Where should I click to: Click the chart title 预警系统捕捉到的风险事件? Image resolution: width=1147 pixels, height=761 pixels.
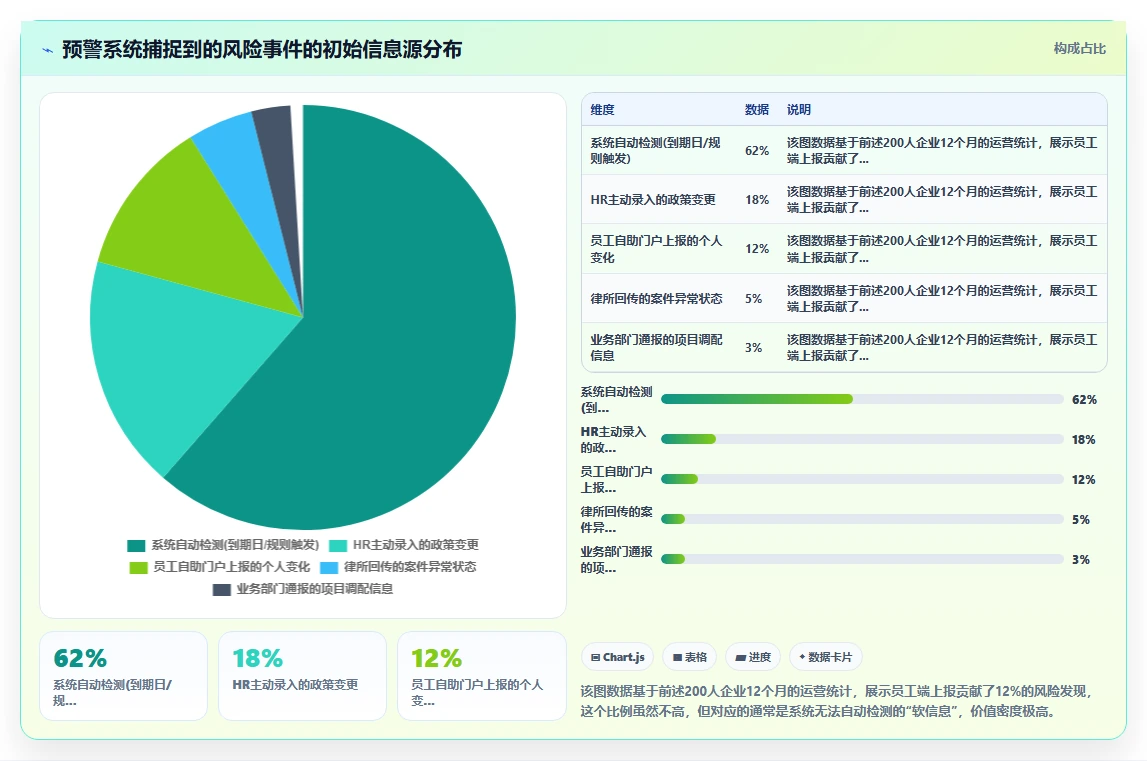tap(262, 50)
